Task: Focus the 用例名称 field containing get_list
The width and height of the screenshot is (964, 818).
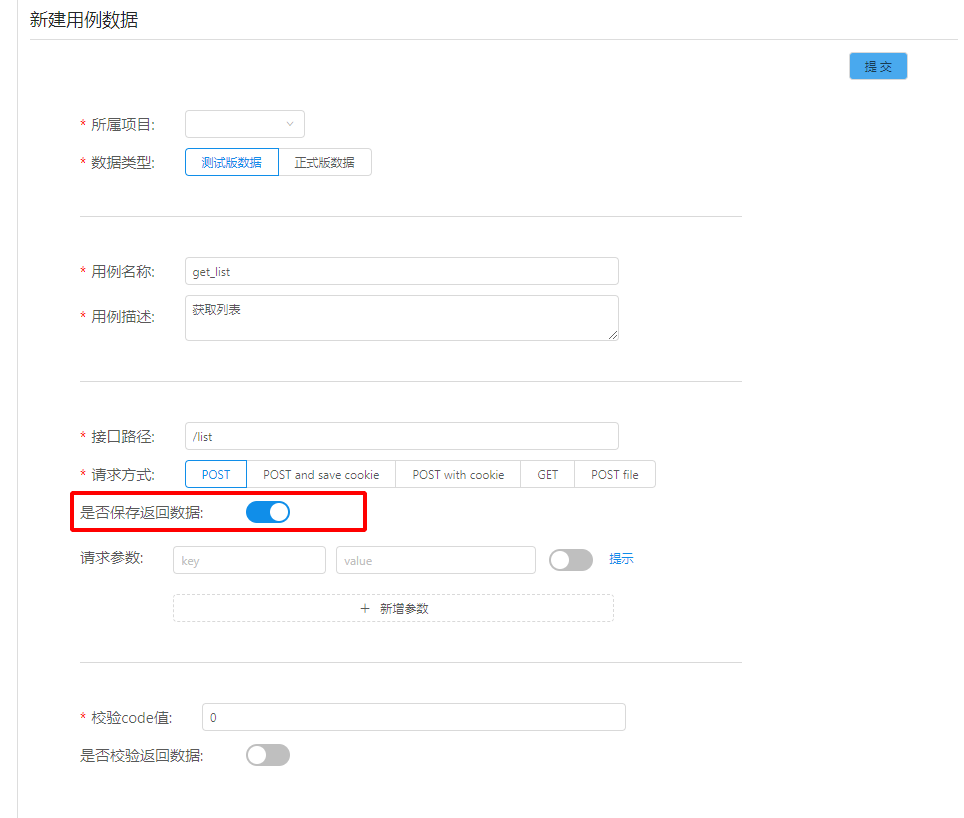Action: pos(401,271)
